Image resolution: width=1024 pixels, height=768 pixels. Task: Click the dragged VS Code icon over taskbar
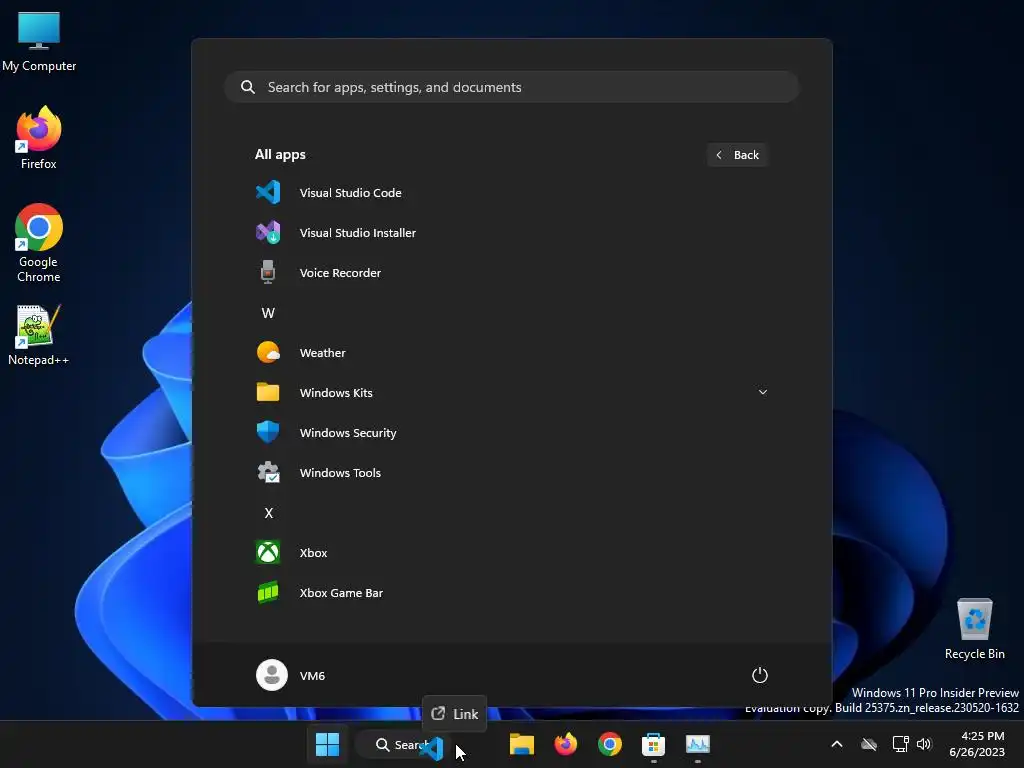[x=432, y=748]
